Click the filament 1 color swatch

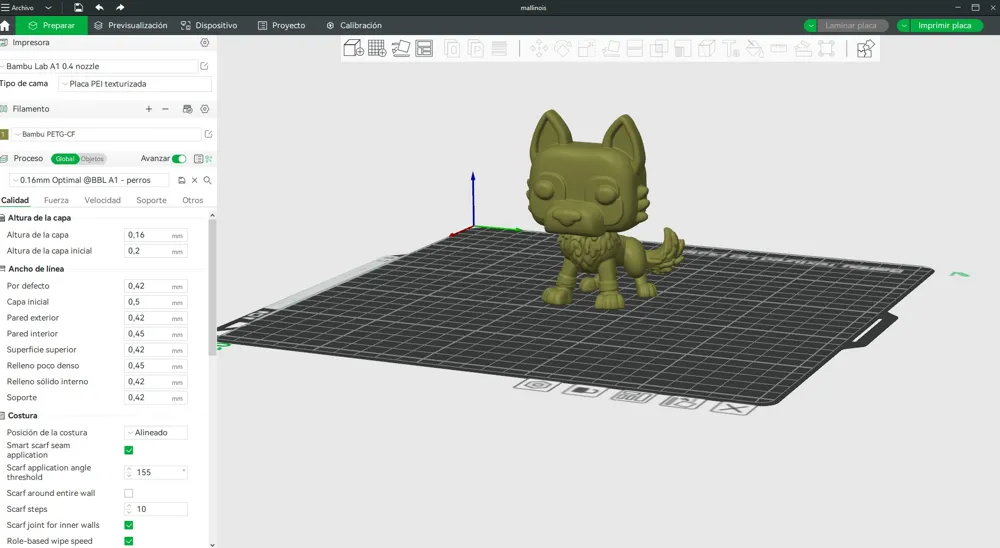[4, 134]
